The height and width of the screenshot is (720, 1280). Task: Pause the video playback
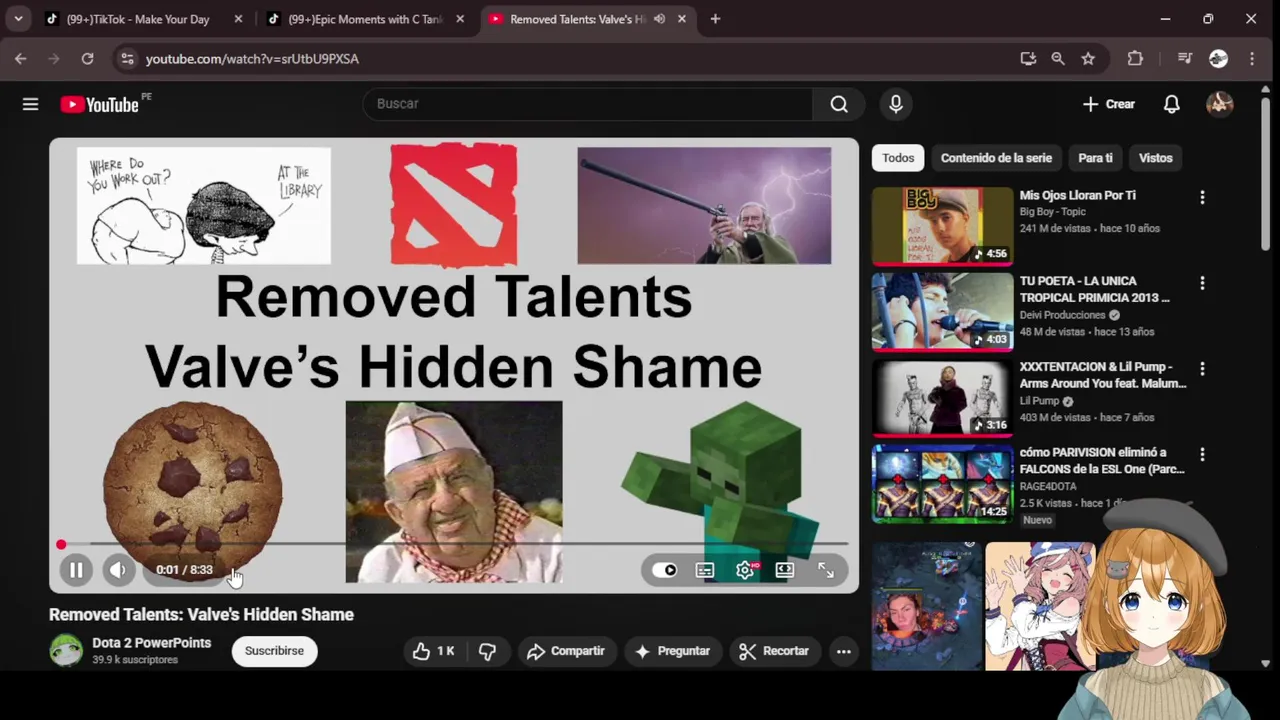[x=76, y=570]
